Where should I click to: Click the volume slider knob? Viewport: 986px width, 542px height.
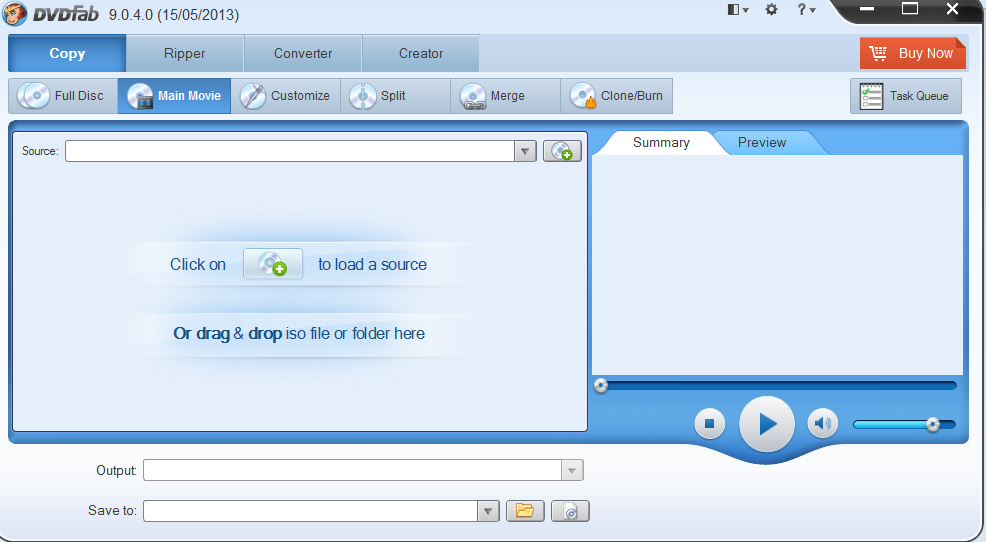coord(933,424)
